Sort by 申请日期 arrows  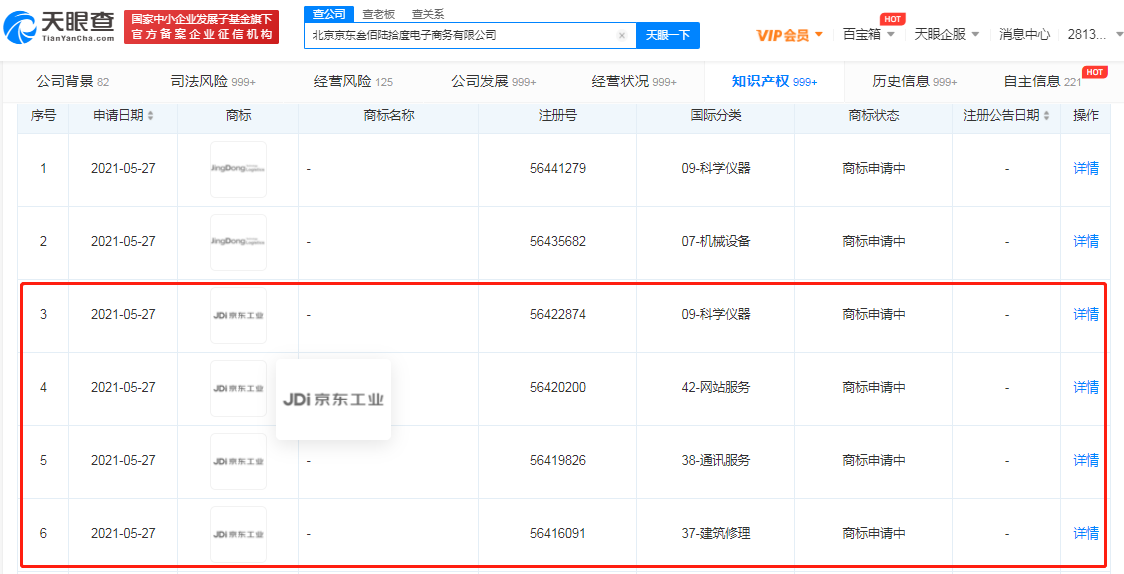click(151, 116)
